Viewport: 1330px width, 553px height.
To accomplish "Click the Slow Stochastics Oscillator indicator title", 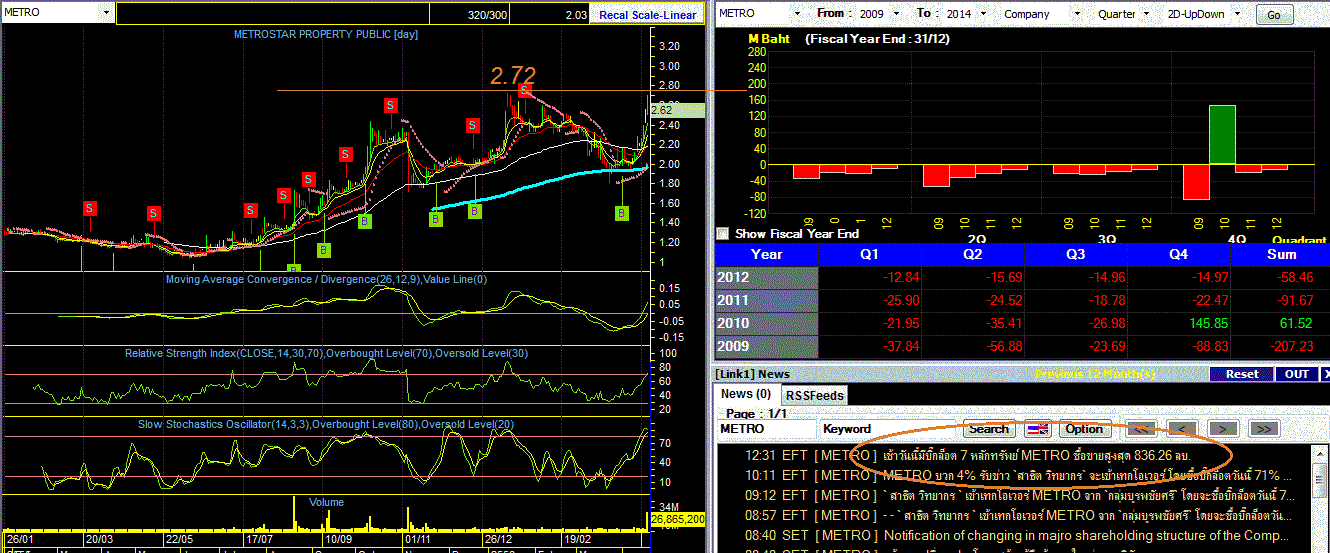I will (326, 424).
